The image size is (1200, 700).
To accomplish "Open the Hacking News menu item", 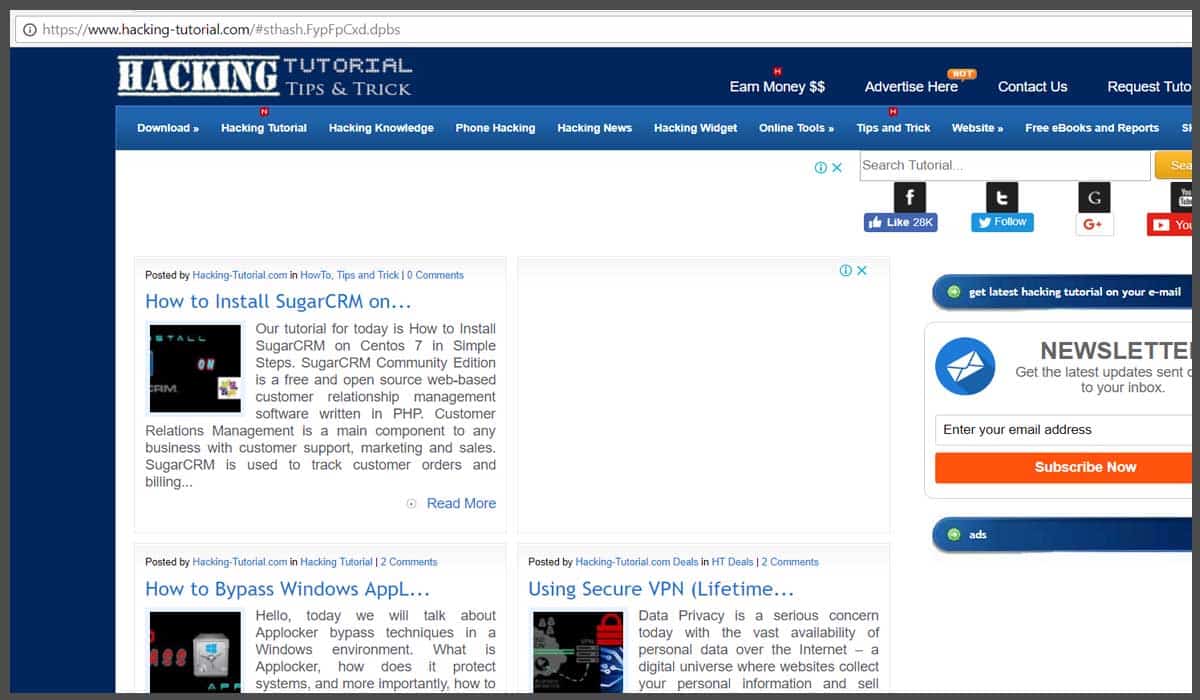I will coord(594,128).
